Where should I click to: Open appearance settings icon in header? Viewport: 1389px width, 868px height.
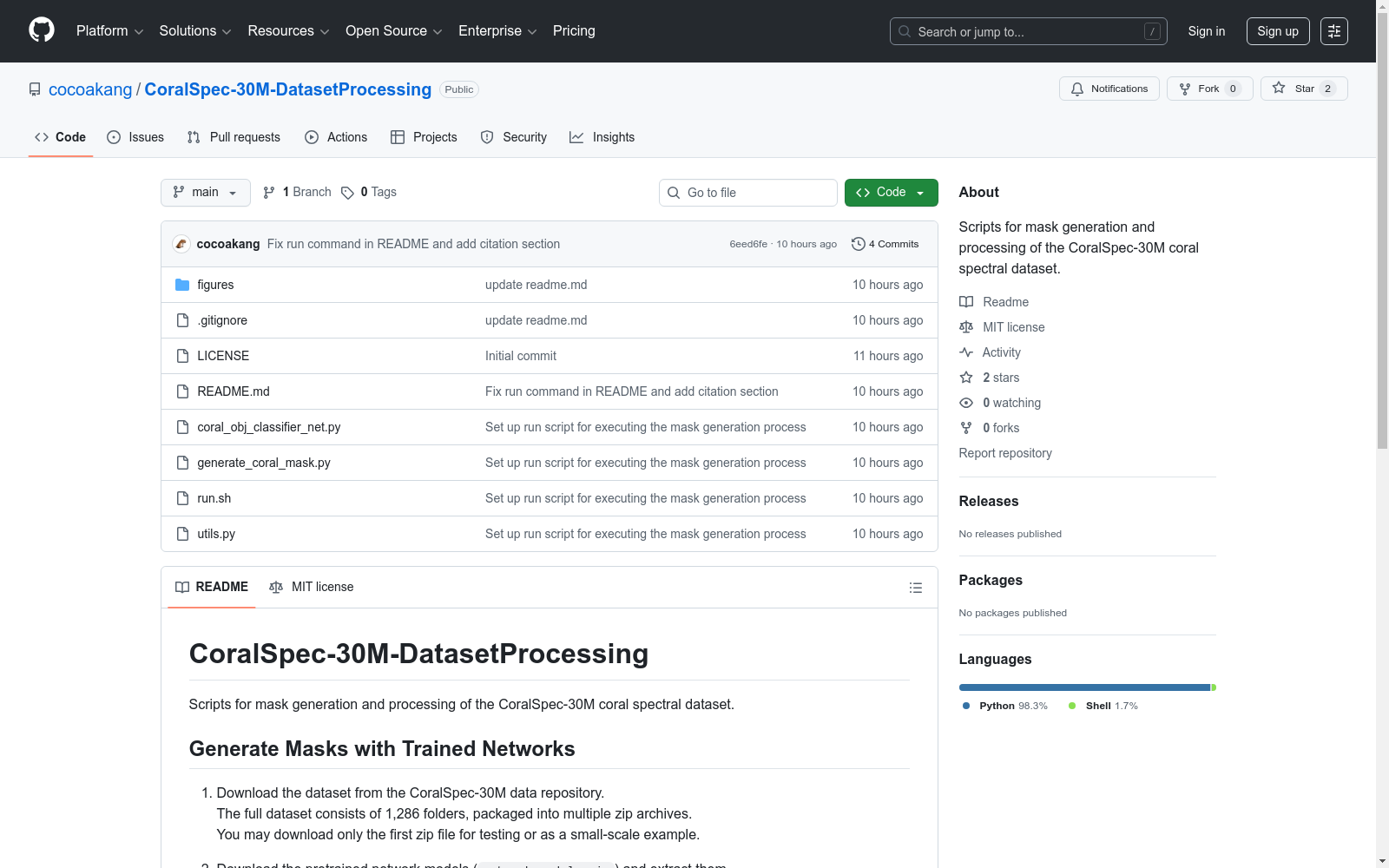[x=1334, y=31]
